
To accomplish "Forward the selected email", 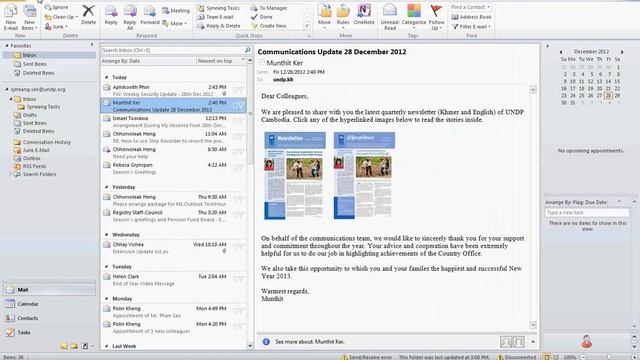I will click(150, 16).
